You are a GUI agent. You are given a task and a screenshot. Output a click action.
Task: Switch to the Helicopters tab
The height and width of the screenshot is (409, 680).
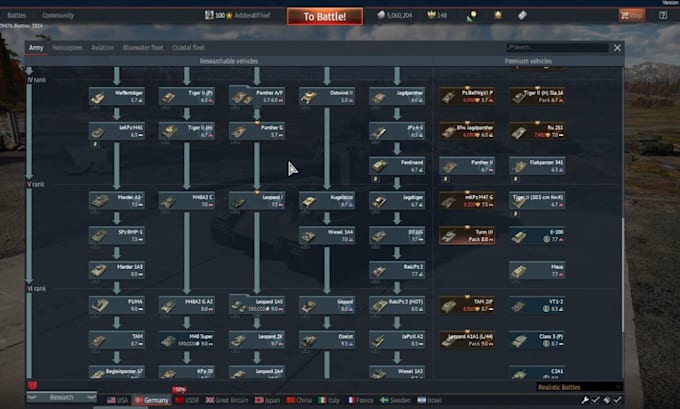[67, 48]
